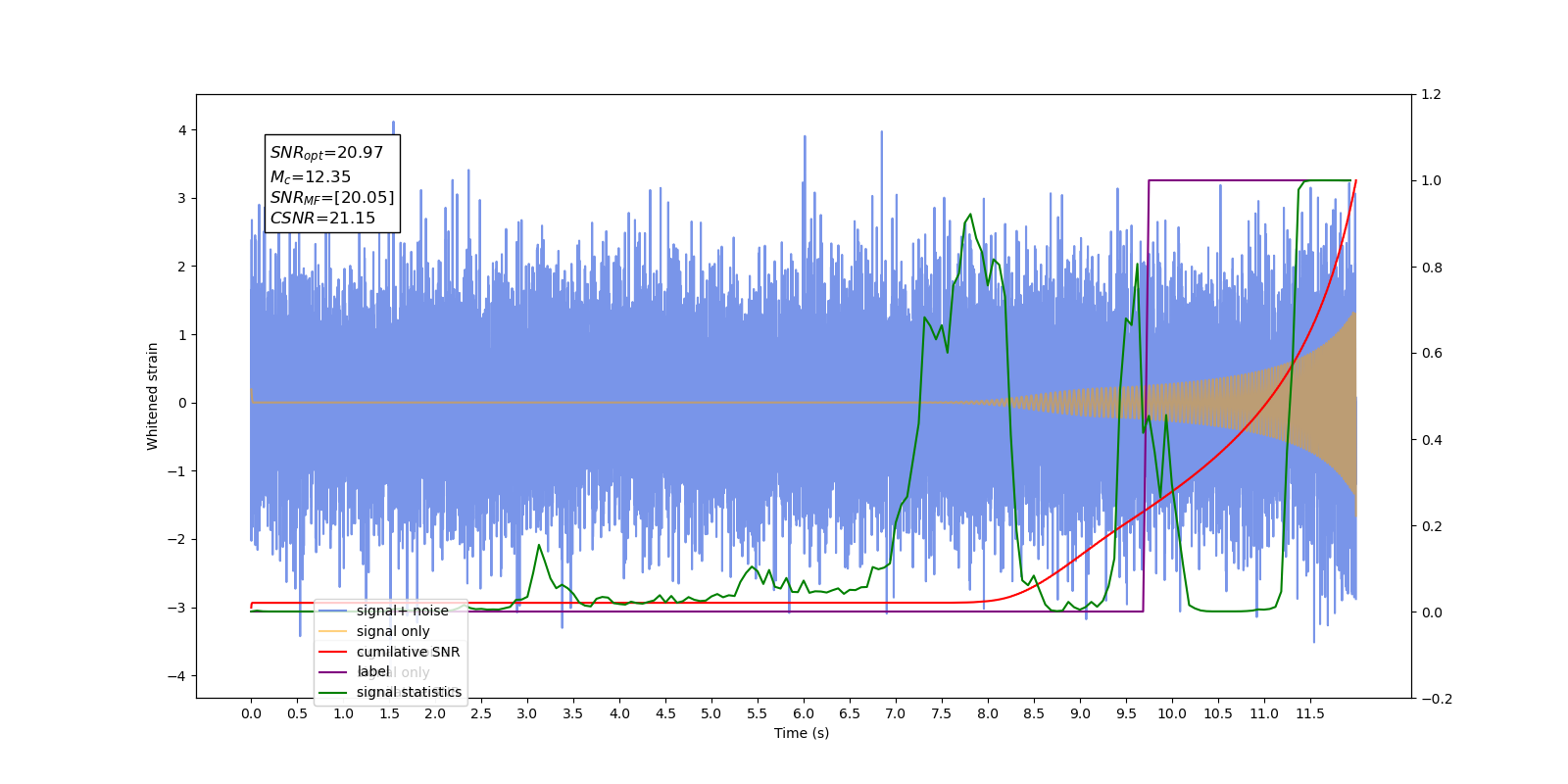The width and height of the screenshot is (1568, 784).
Task: Click the −0.2 tick on right axis
Action: (x=1437, y=699)
